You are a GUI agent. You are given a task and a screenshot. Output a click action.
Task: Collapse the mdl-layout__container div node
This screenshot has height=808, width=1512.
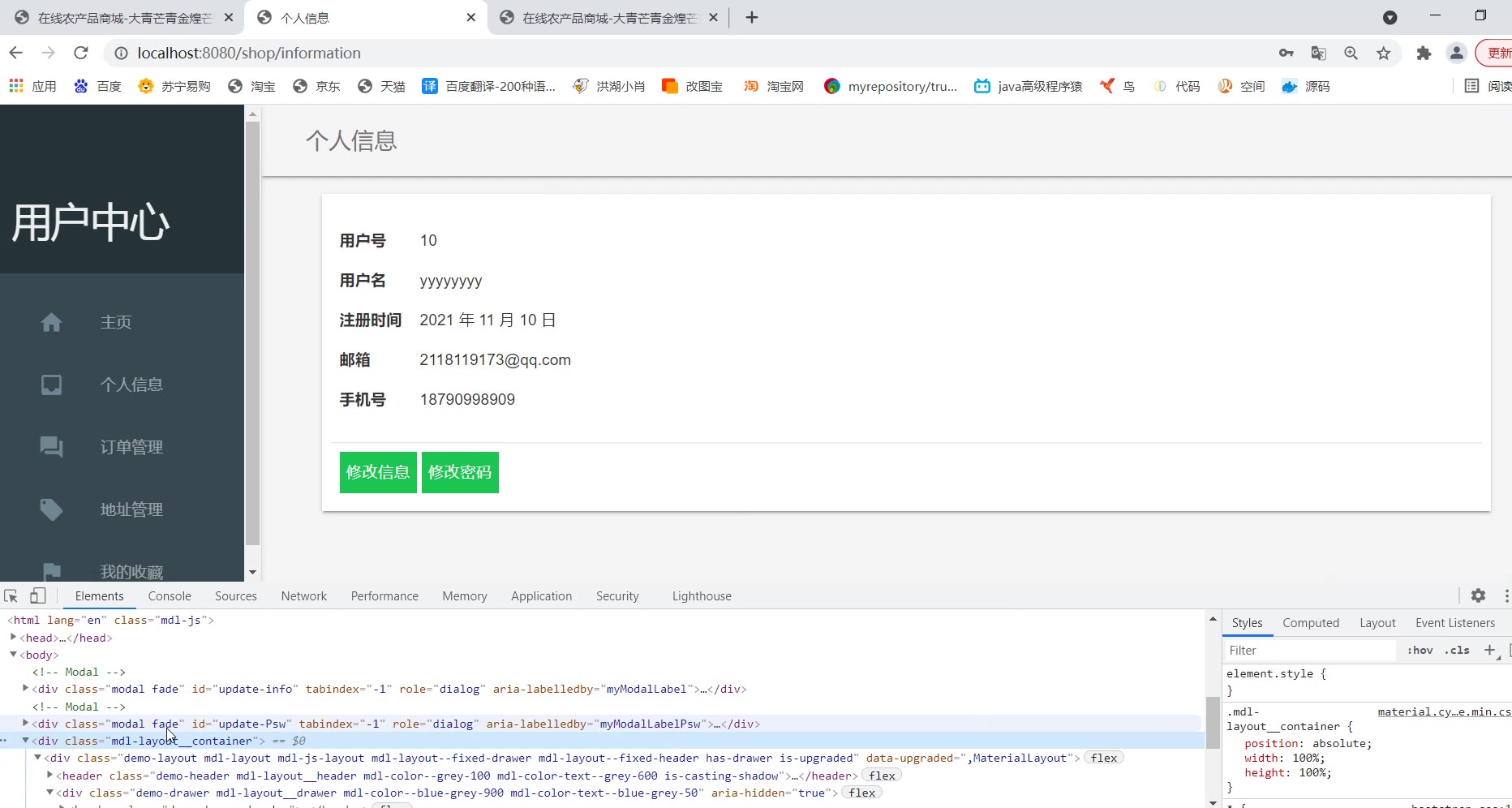pos(25,741)
